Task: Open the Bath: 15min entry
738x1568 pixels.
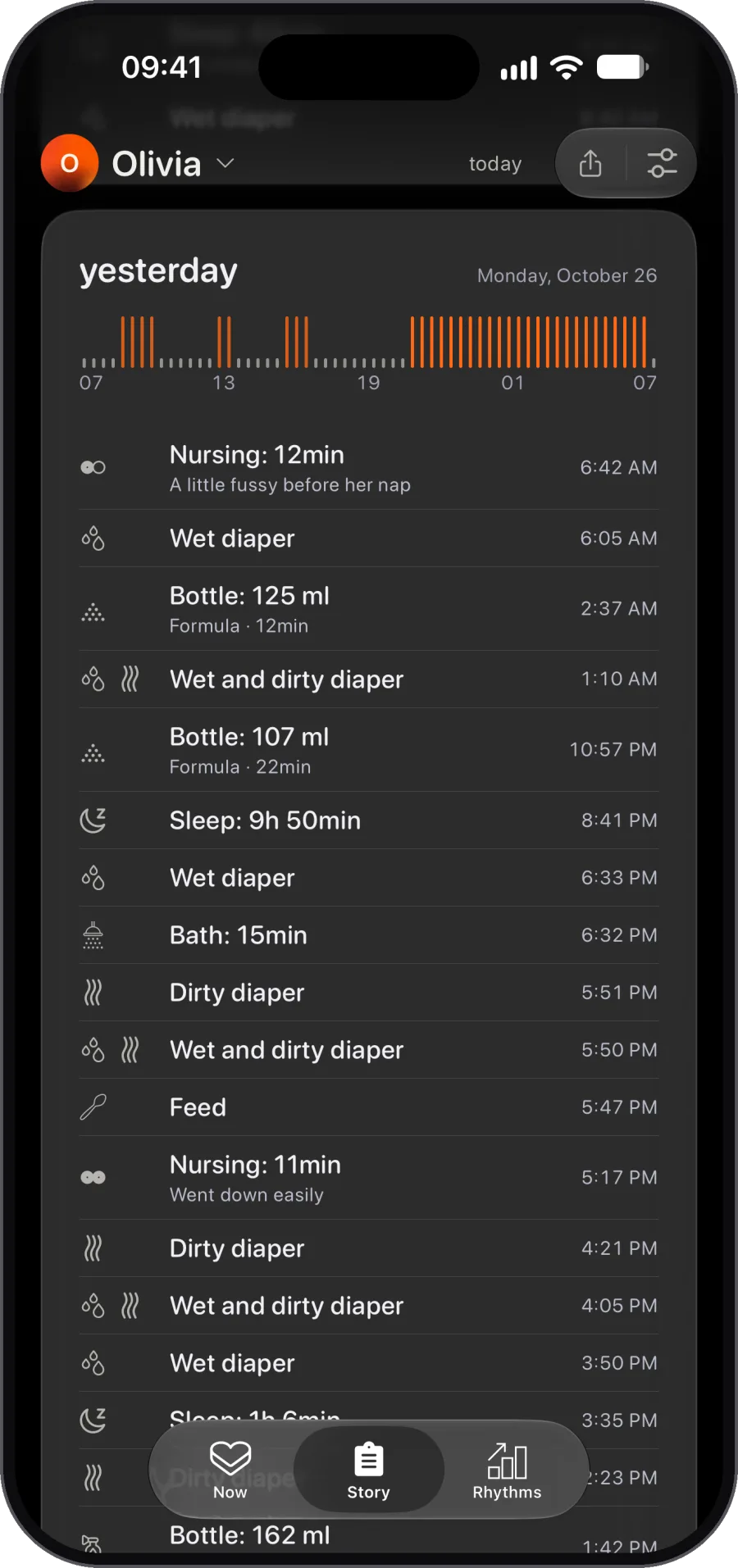Action: [368, 935]
